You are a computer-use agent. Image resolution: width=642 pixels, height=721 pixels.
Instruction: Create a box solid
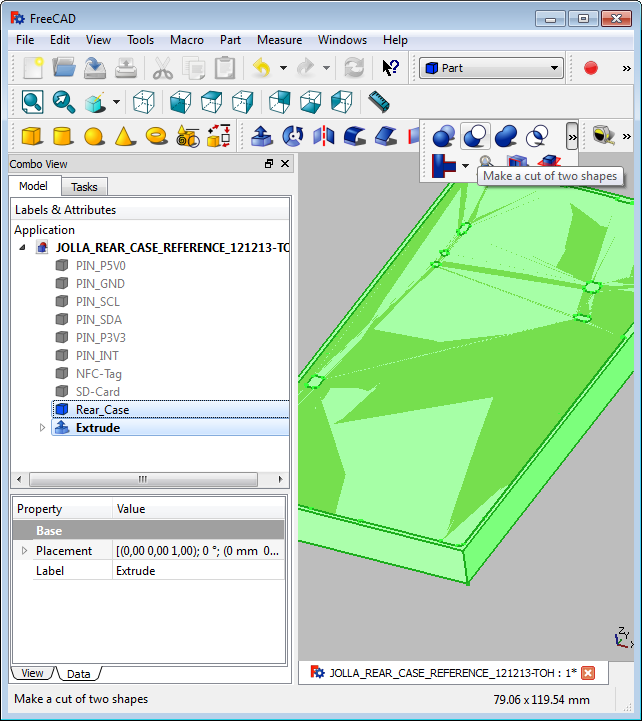tap(32, 136)
